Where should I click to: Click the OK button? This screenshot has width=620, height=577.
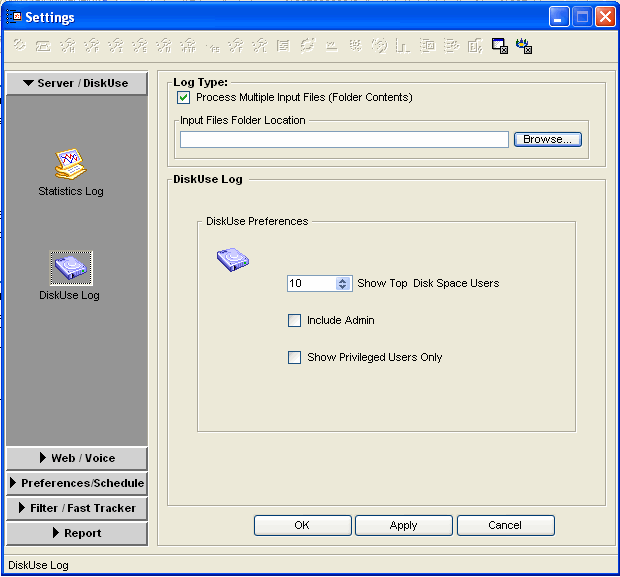tap(302, 525)
